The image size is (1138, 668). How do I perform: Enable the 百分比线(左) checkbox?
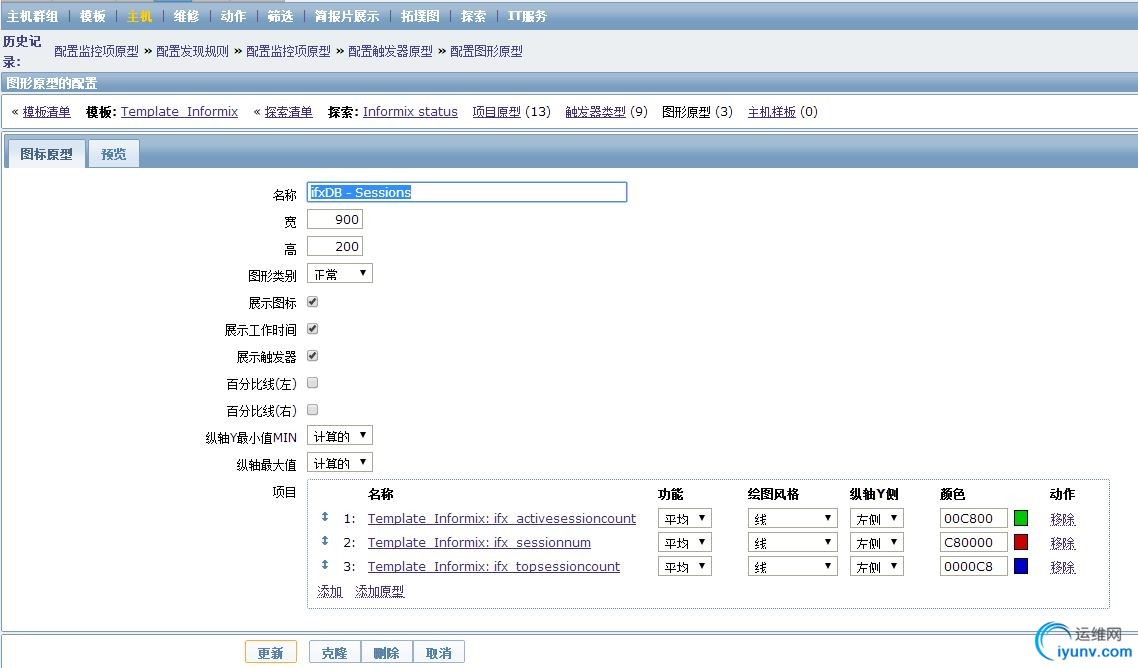click(313, 383)
